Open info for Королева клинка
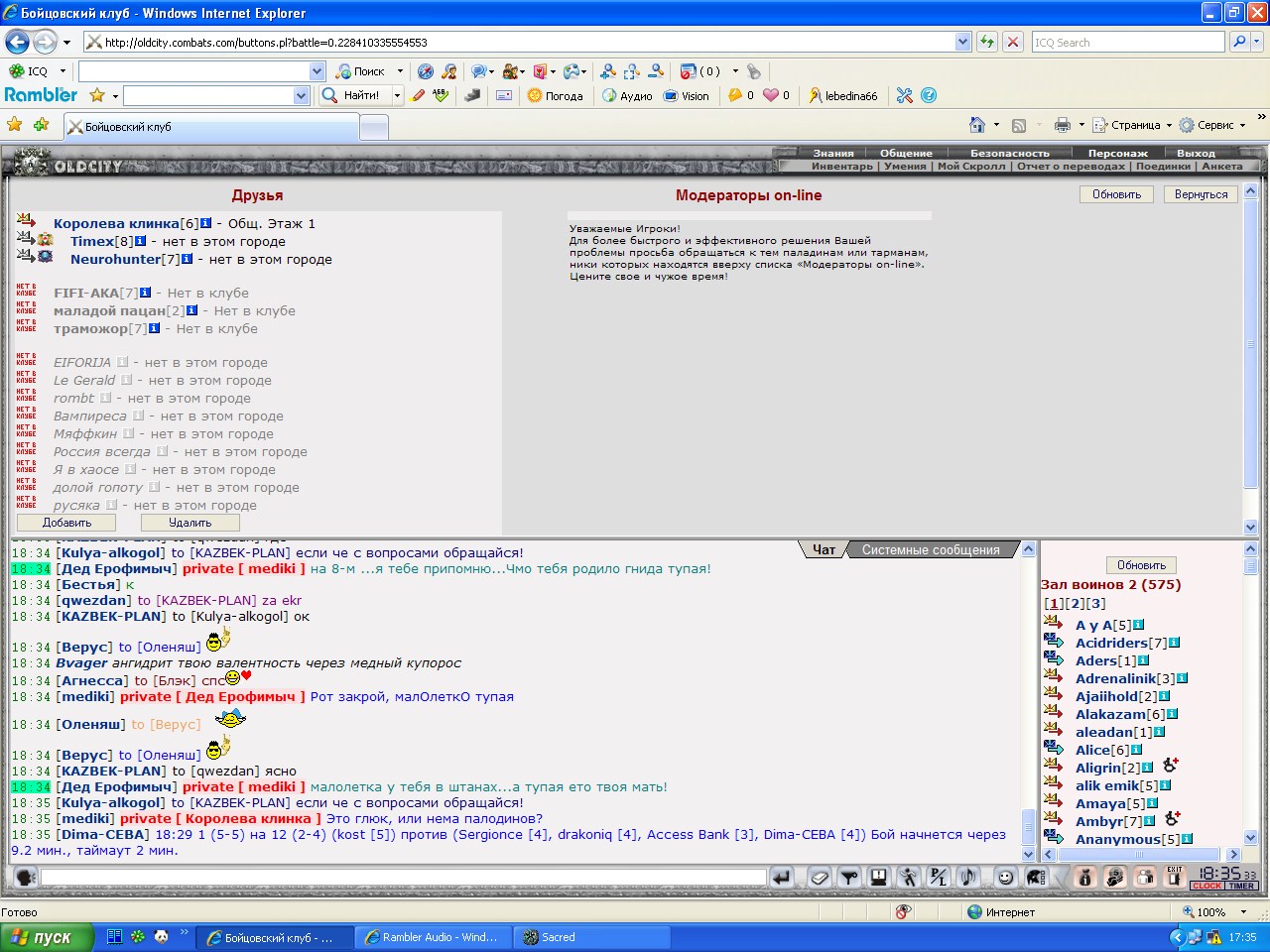This screenshot has width=1270, height=952. 206,223
